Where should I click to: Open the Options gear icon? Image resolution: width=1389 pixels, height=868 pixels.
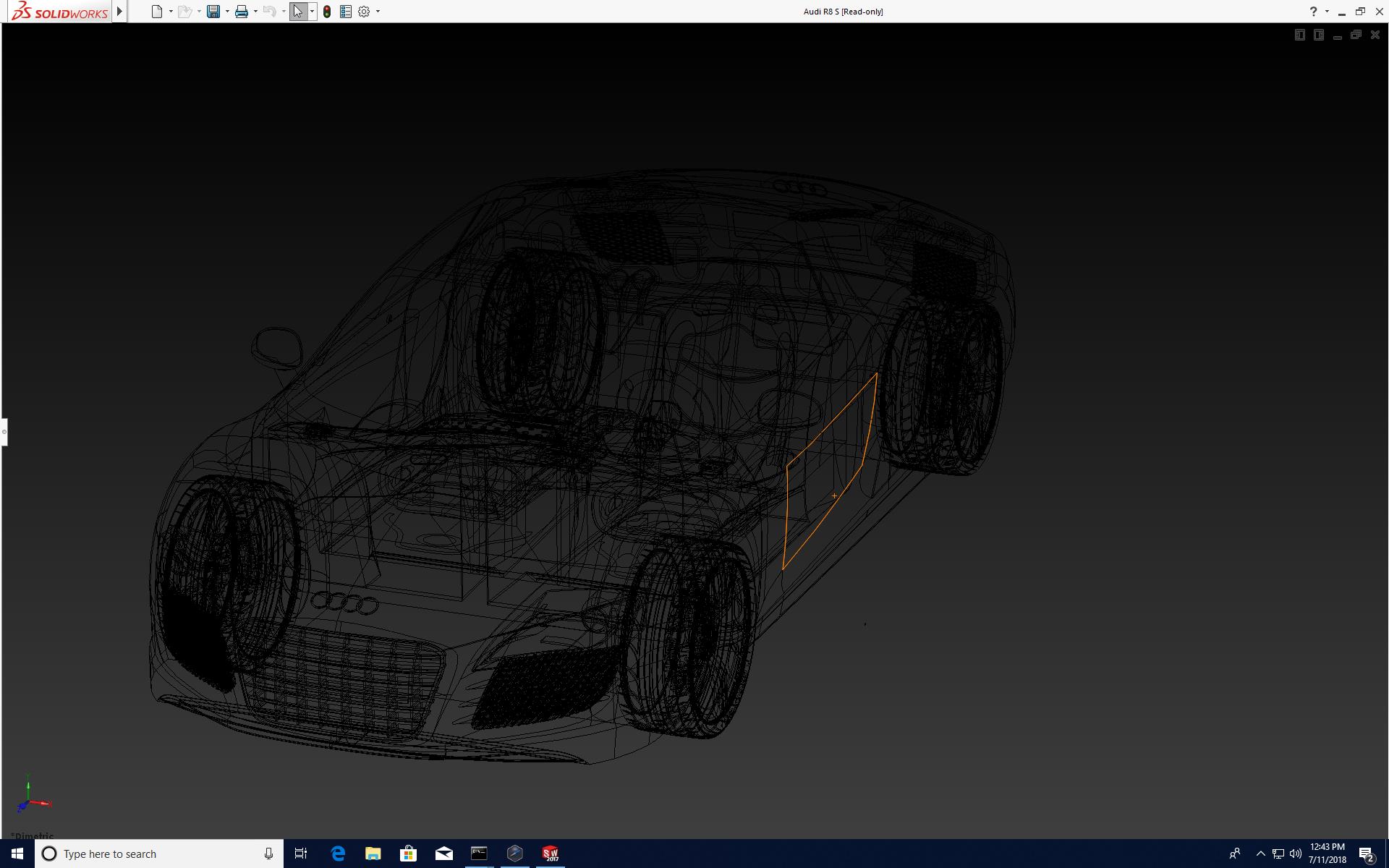click(x=364, y=12)
